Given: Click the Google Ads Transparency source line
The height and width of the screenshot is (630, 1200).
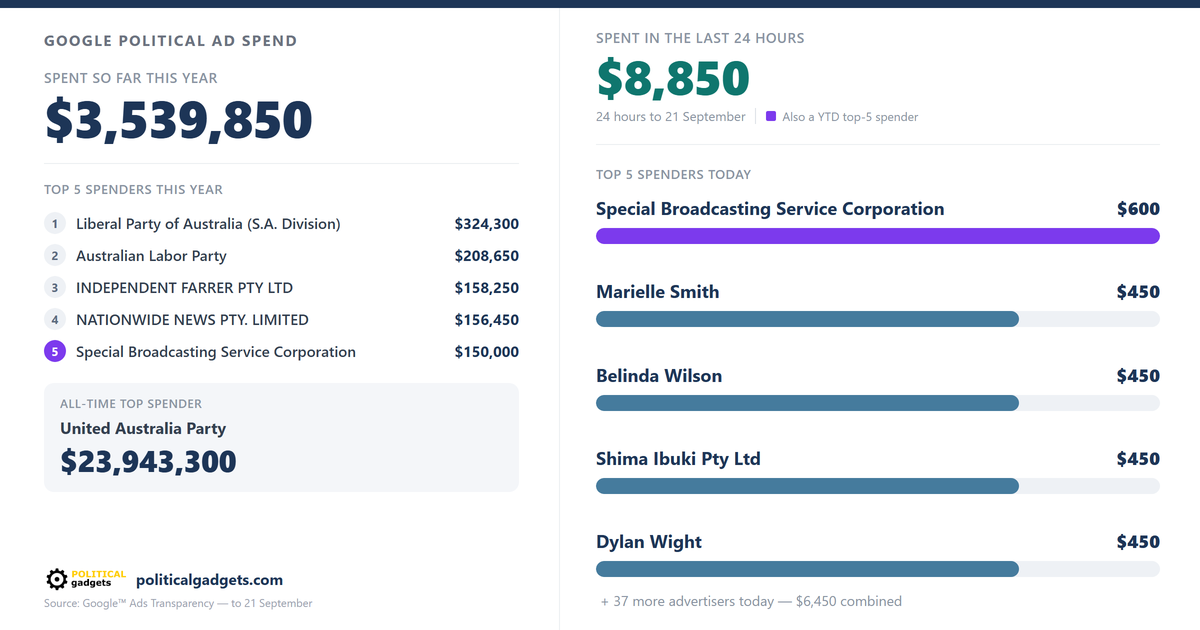Looking at the screenshot, I should tap(178, 603).
